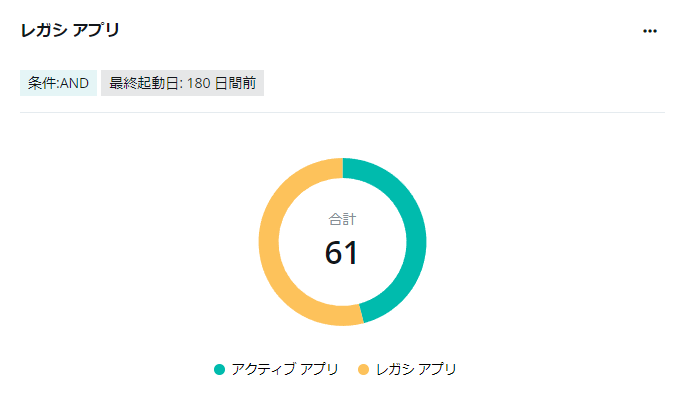Click the right side of the teal ring
684x413 pixels.
click(416, 242)
